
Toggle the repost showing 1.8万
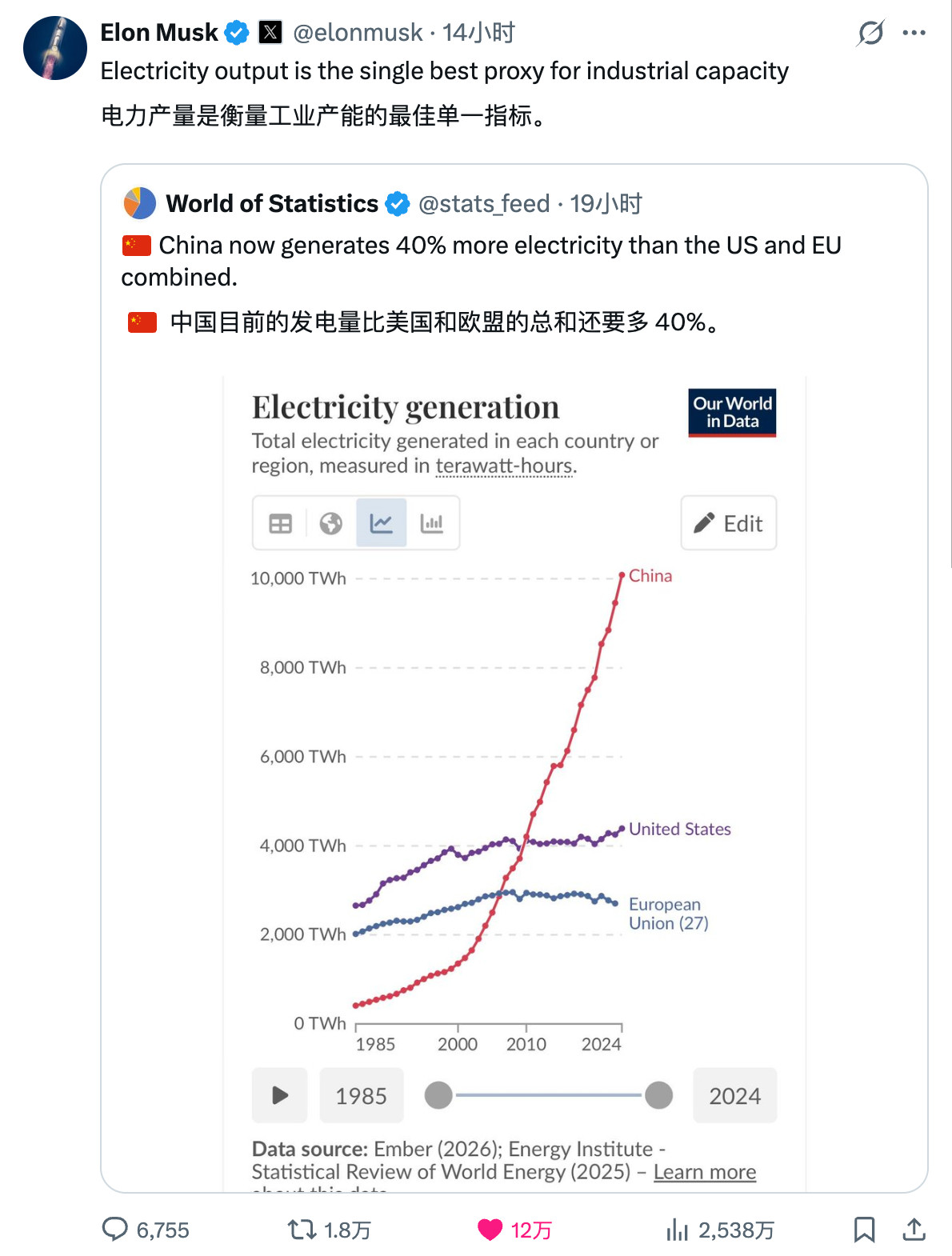coord(301,1230)
